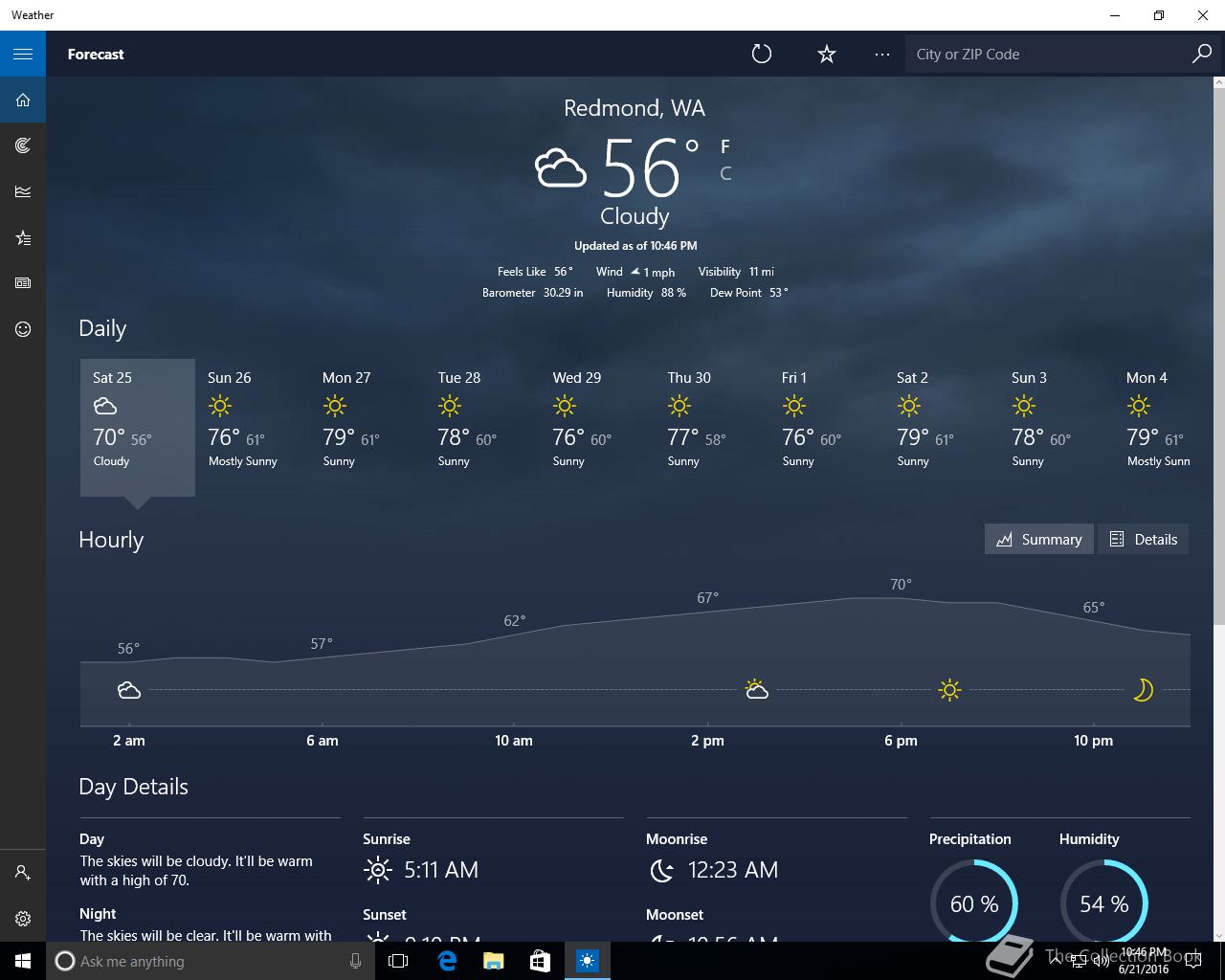Open Task View on taskbar
1225x980 pixels.
click(x=398, y=961)
